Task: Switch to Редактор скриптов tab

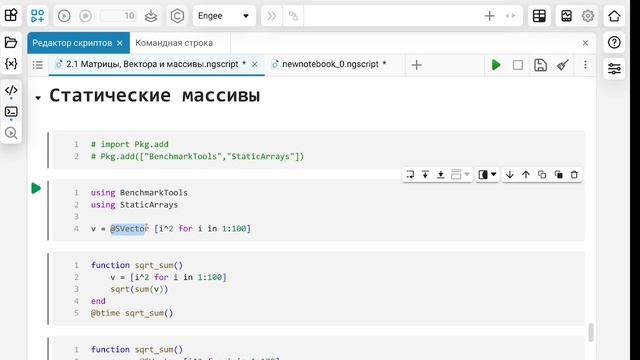Action: 72,43
